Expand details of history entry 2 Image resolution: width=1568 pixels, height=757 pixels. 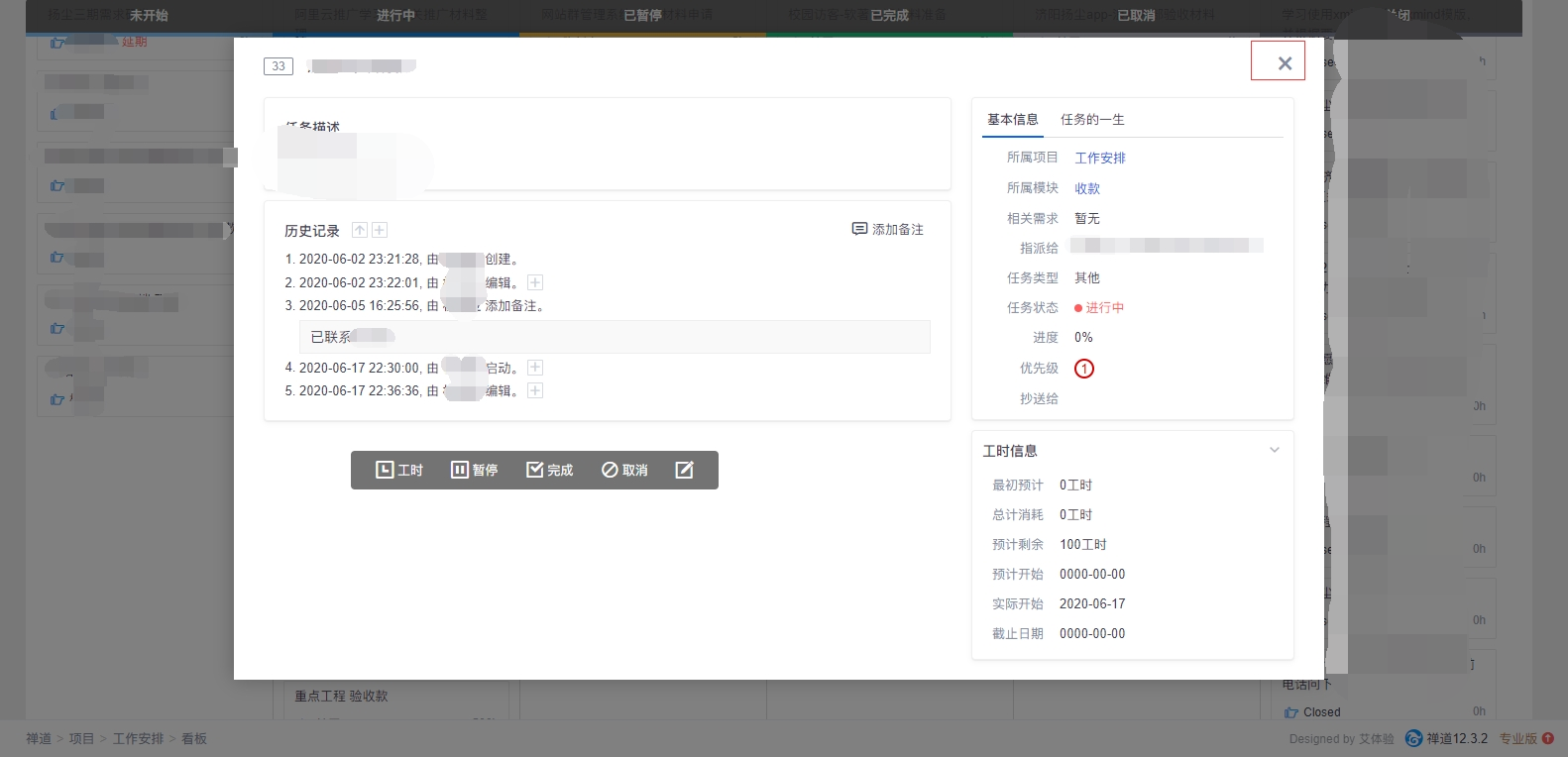[535, 282]
